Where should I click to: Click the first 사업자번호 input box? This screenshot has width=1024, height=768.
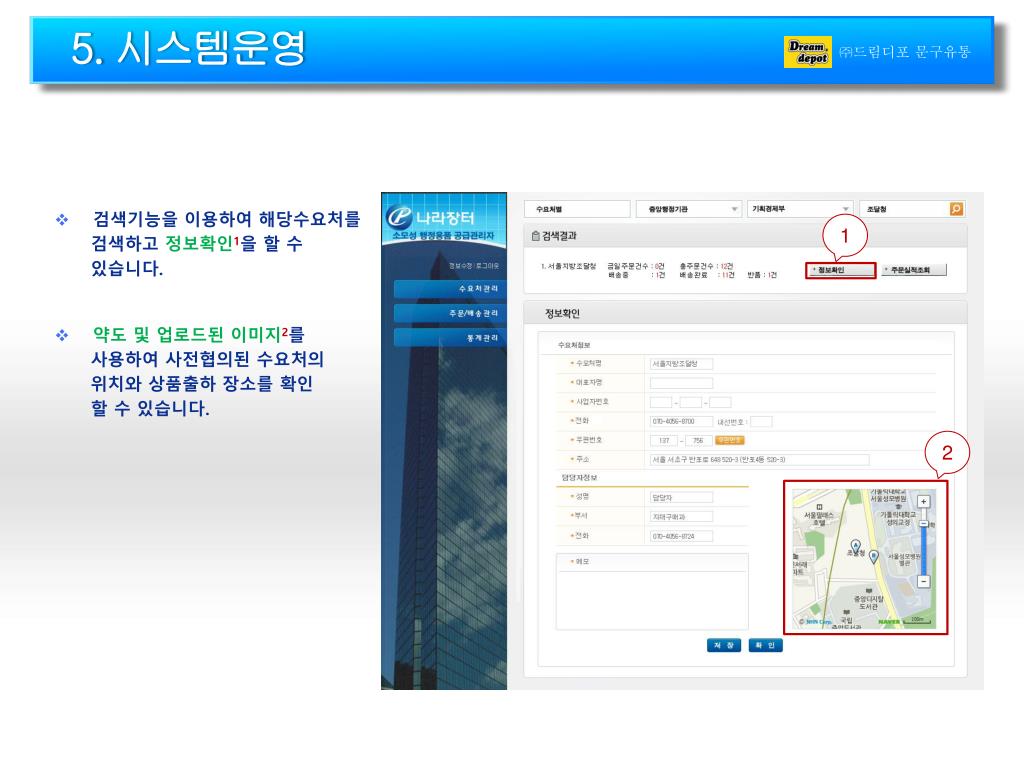tap(661, 402)
